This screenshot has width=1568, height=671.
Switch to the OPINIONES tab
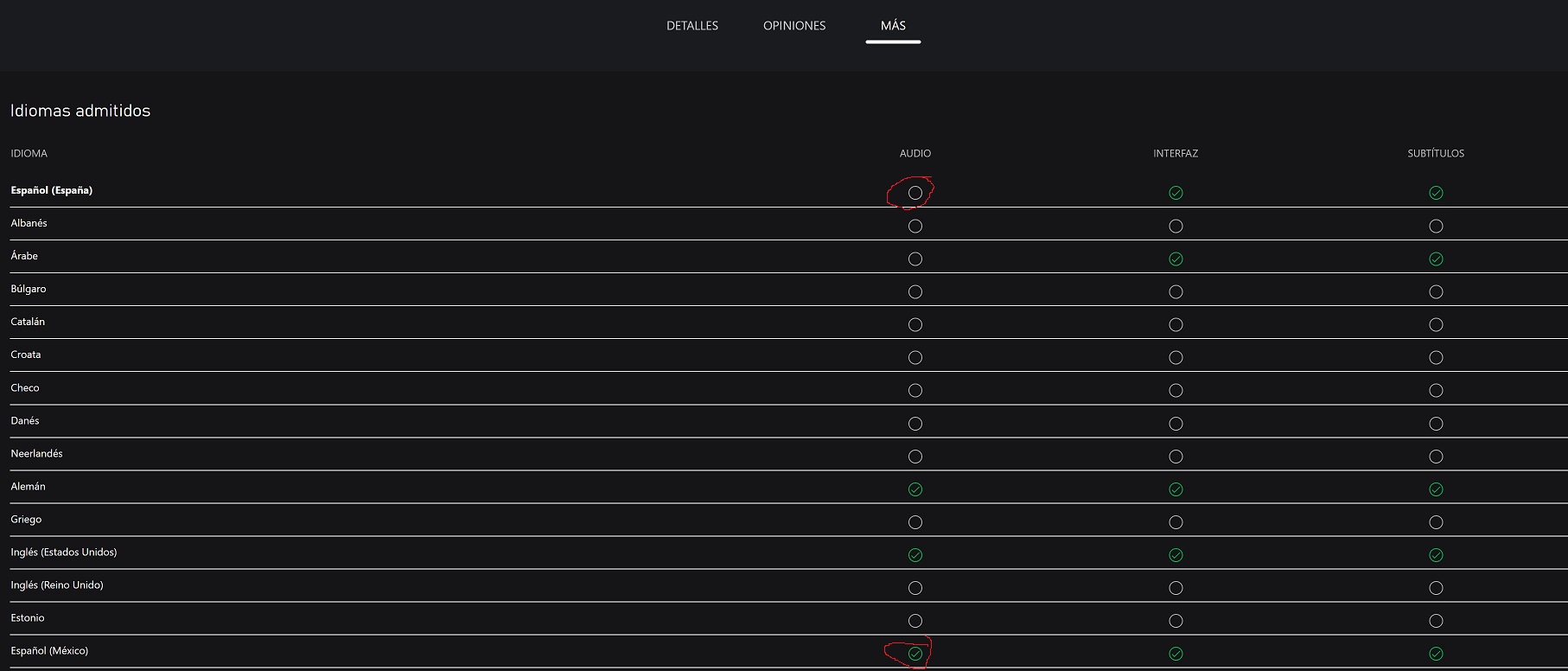794,26
